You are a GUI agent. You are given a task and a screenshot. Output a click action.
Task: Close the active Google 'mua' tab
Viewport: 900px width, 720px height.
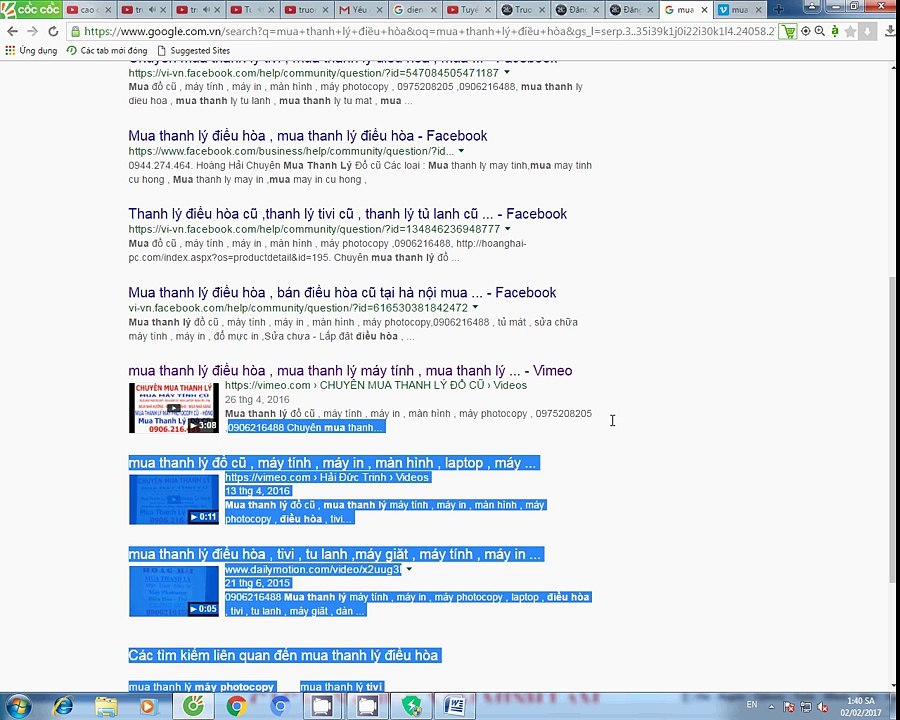(704, 10)
